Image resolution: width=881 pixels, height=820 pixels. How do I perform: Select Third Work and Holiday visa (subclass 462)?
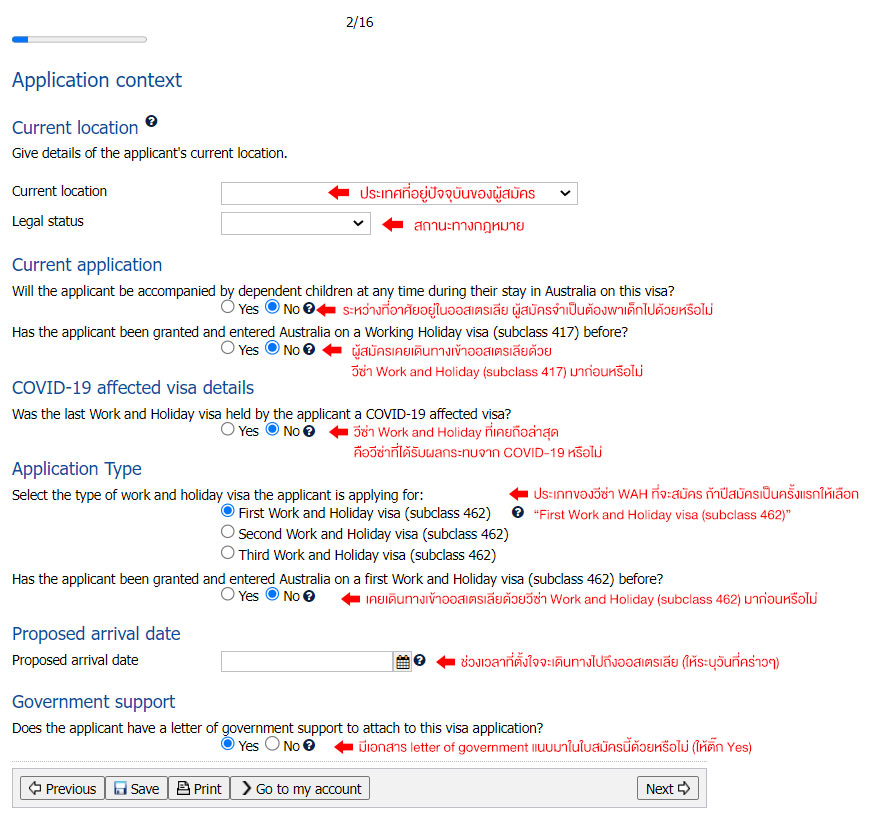point(228,553)
